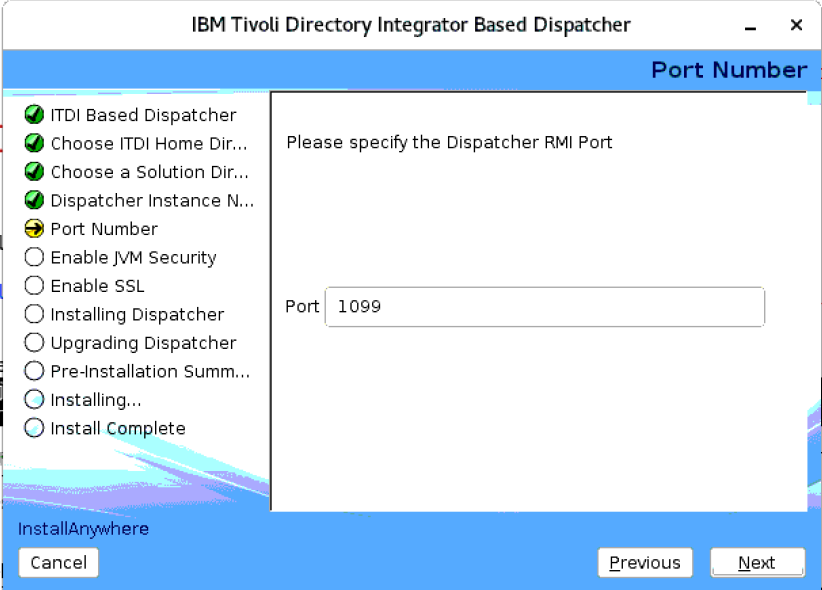
Task: Focus the Port input field
Action: click(x=545, y=307)
